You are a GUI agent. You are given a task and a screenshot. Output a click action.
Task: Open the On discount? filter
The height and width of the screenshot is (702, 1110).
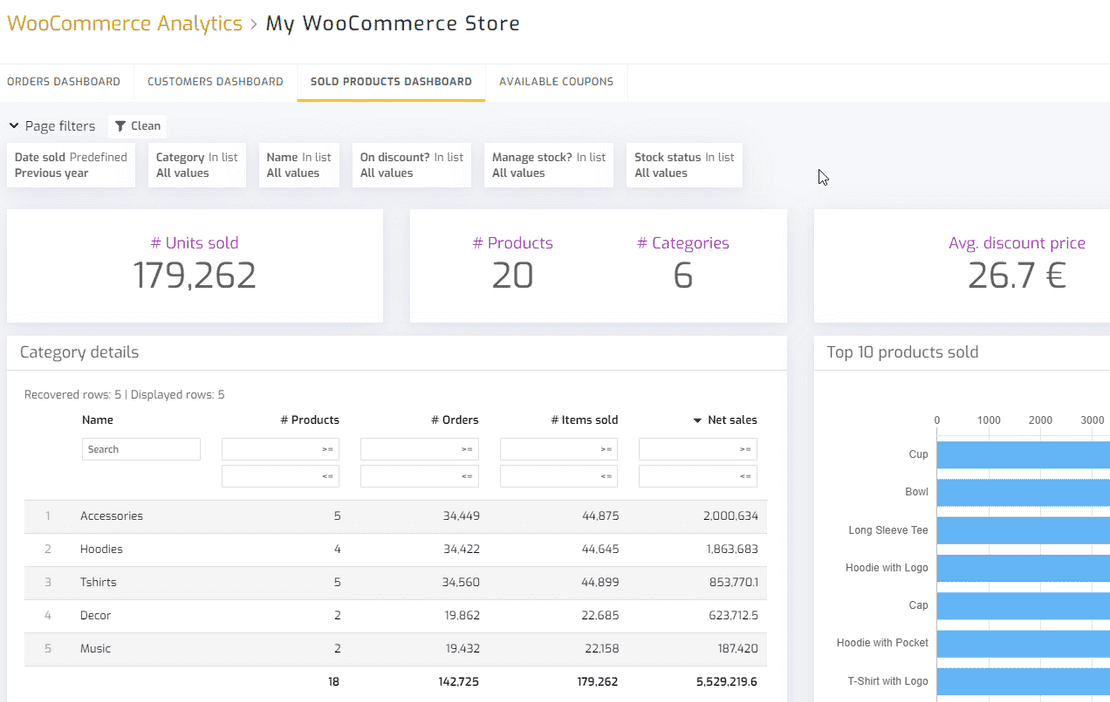411,165
